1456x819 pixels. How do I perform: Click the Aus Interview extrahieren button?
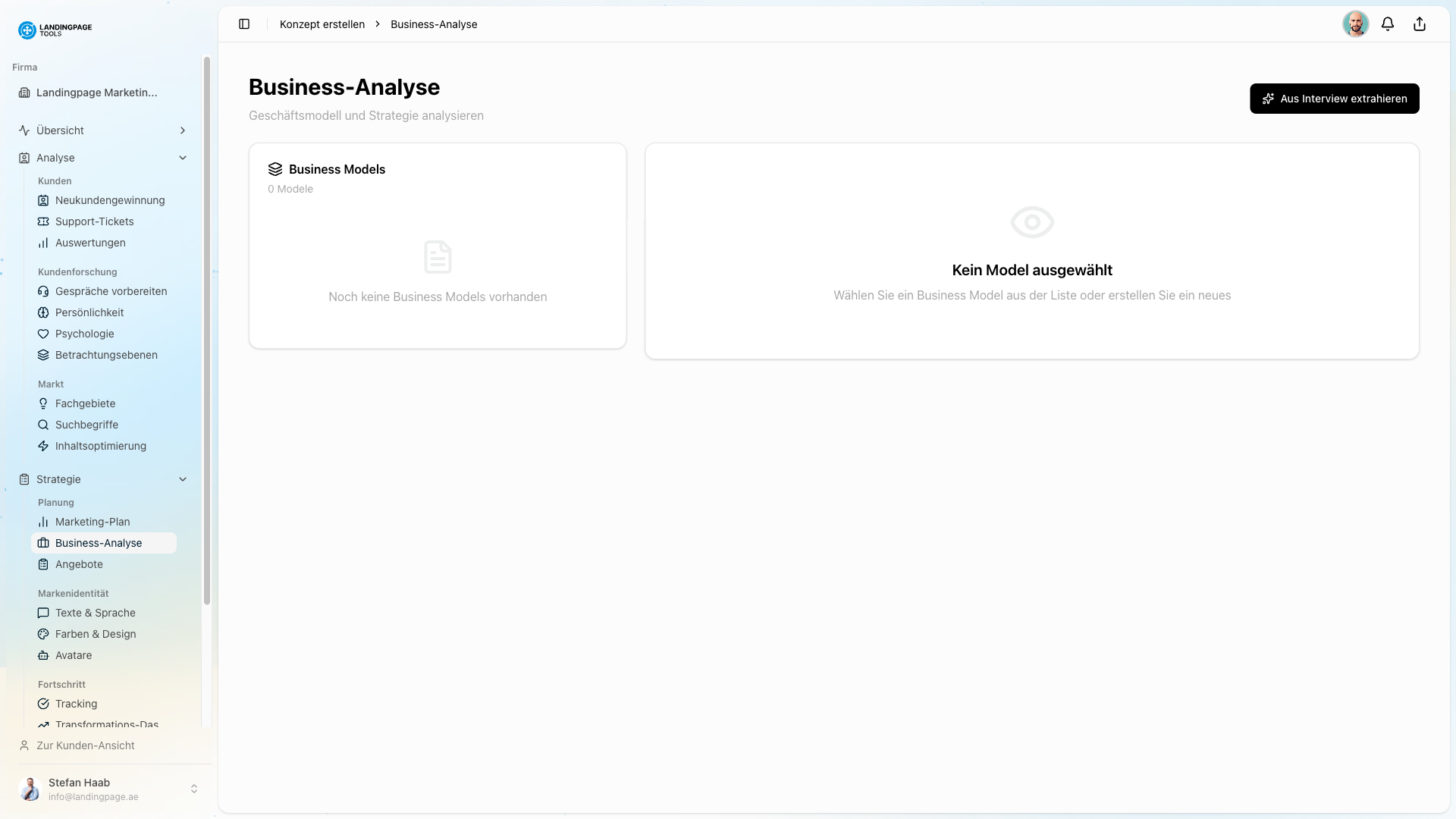coord(1334,99)
